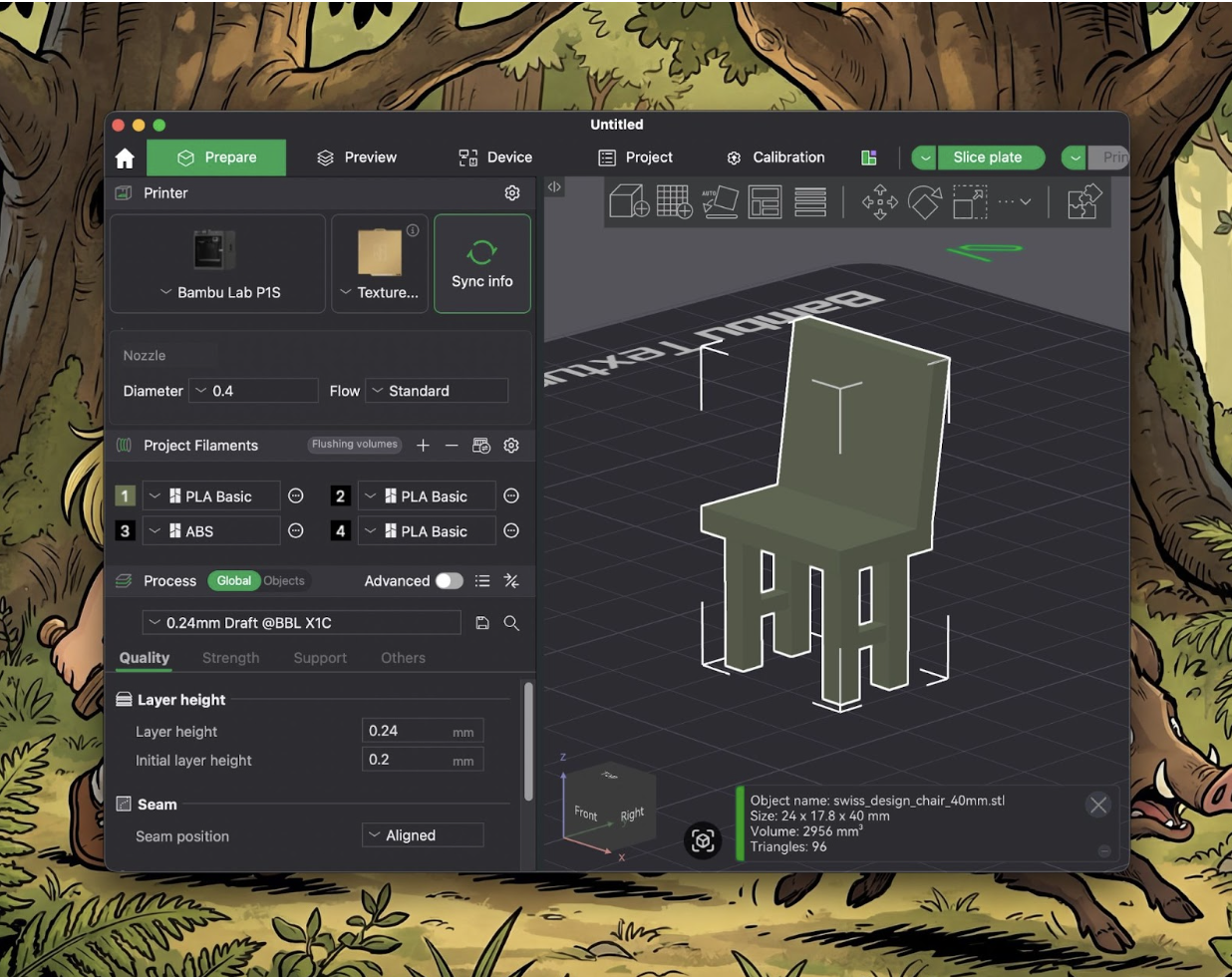Select the Scale tool in the toolbar

(x=968, y=202)
